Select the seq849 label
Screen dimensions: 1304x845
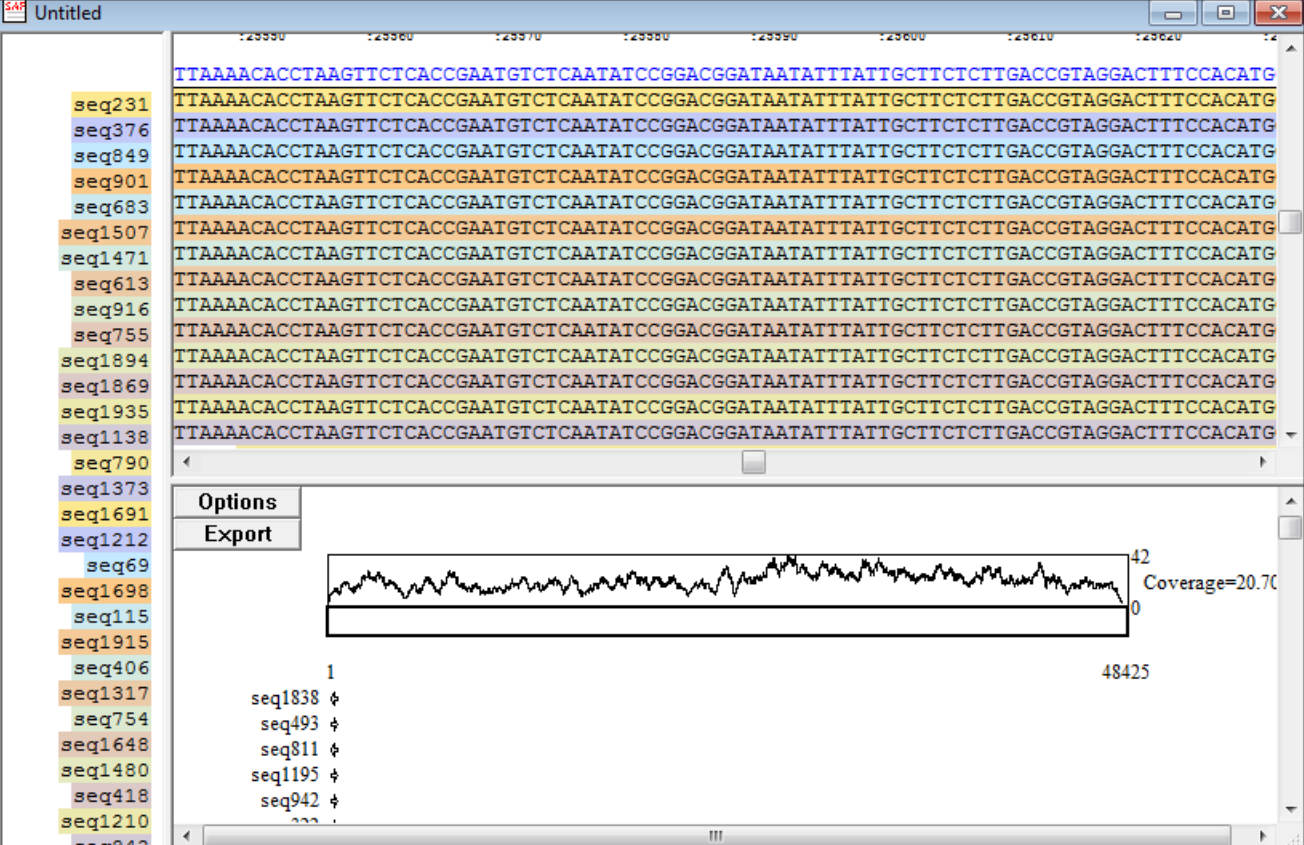pos(111,156)
